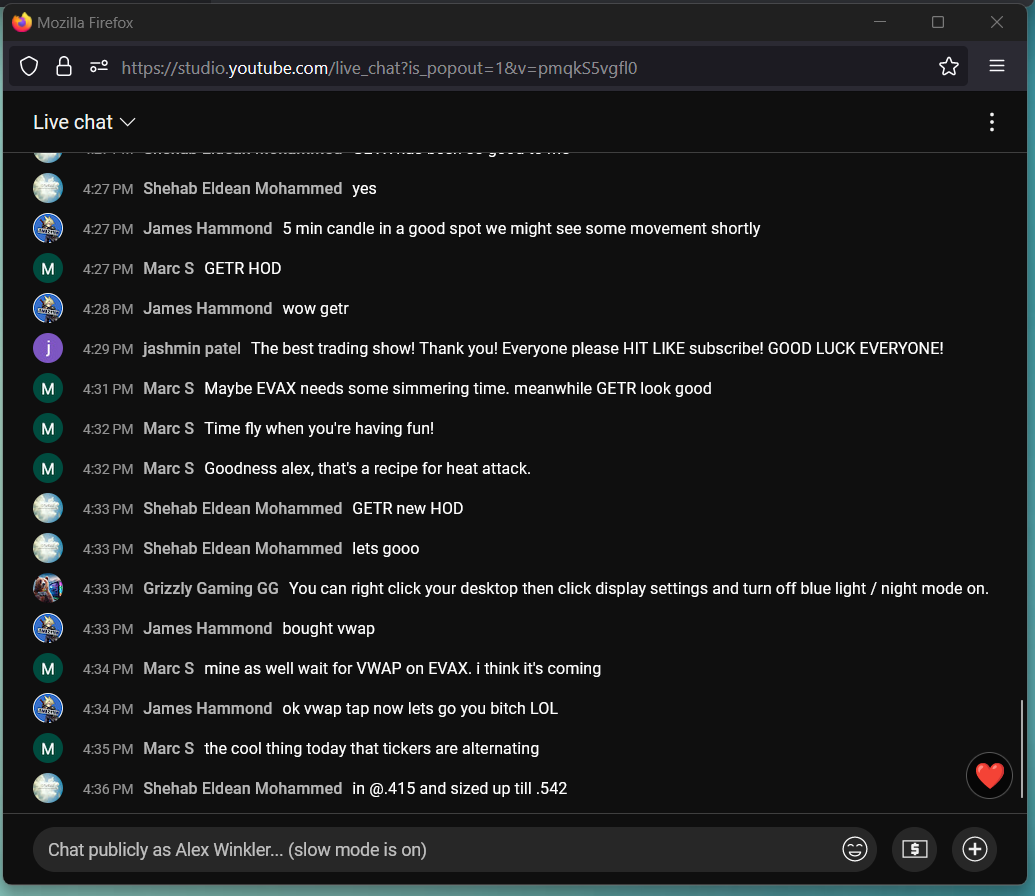View site security via the padlock icon
This screenshot has height=896, width=1035.
[64, 67]
